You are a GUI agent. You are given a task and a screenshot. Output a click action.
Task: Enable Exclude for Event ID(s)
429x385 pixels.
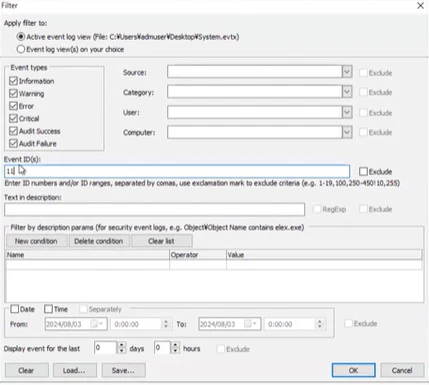point(363,172)
